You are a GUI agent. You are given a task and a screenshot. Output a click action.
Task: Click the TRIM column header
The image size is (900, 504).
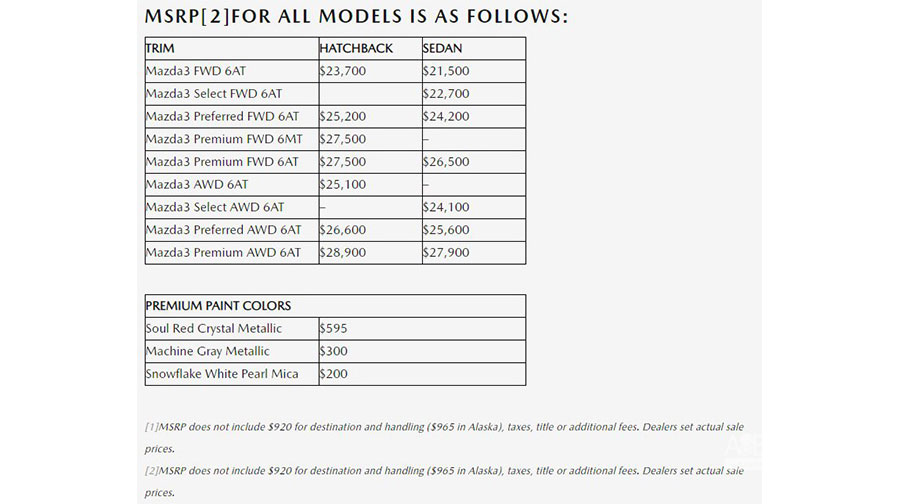(160, 48)
